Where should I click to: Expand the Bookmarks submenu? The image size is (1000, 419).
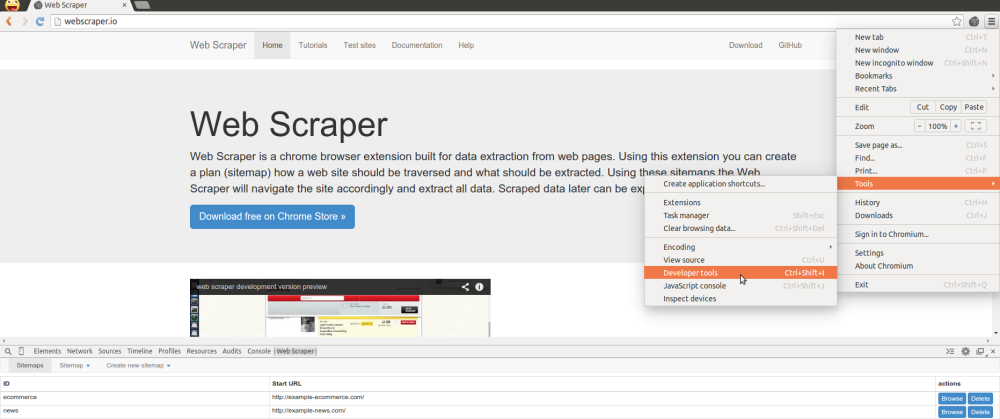(918, 76)
